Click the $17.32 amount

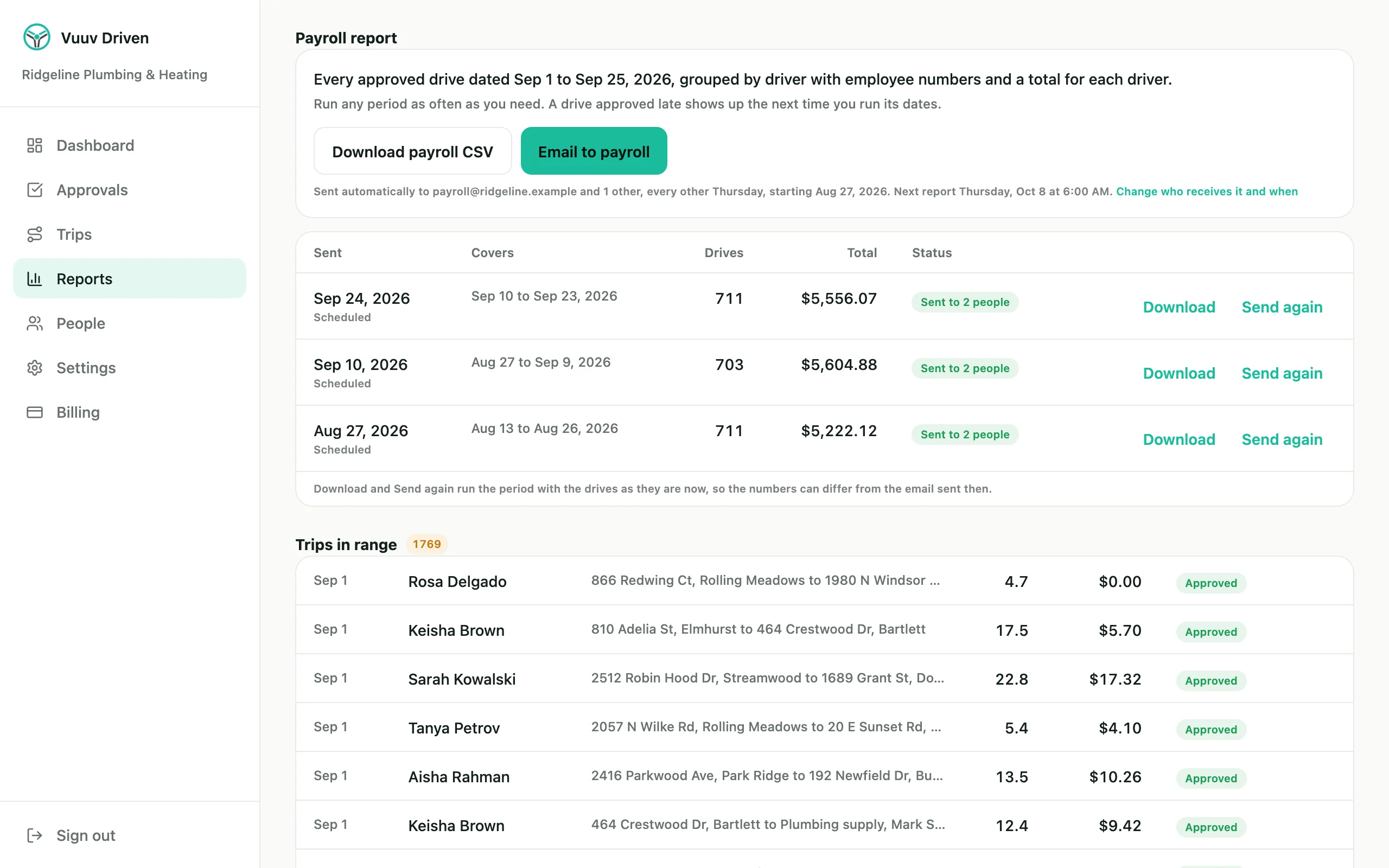pos(1114,679)
